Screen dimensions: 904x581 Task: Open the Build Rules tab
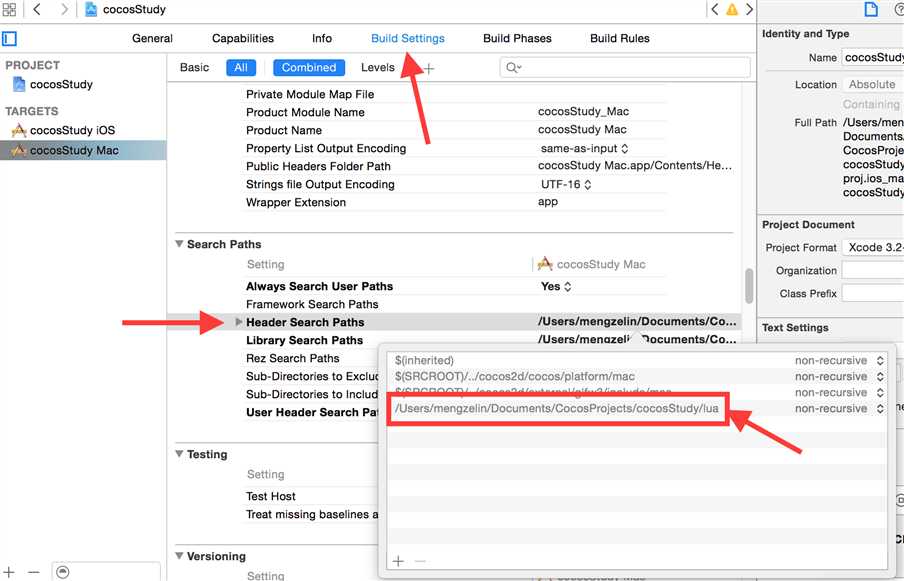[x=620, y=39]
